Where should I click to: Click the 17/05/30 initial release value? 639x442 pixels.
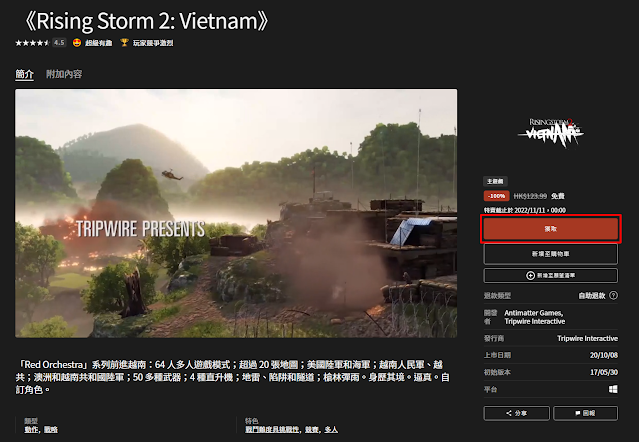tap(604, 372)
